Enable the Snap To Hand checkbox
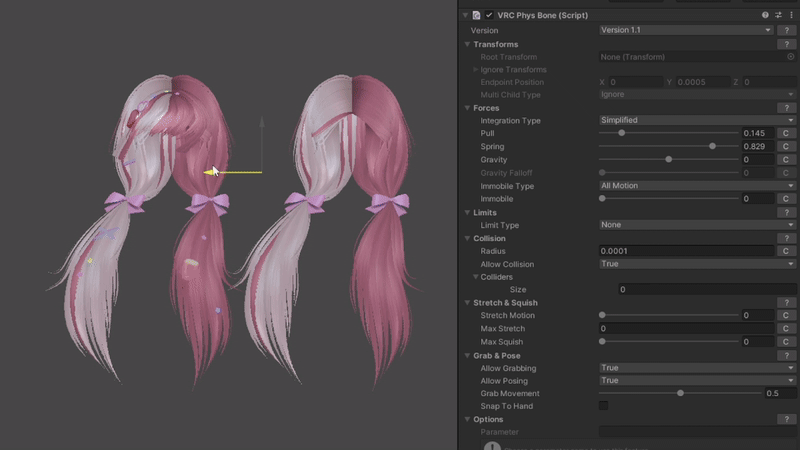 tap(603, 406)
